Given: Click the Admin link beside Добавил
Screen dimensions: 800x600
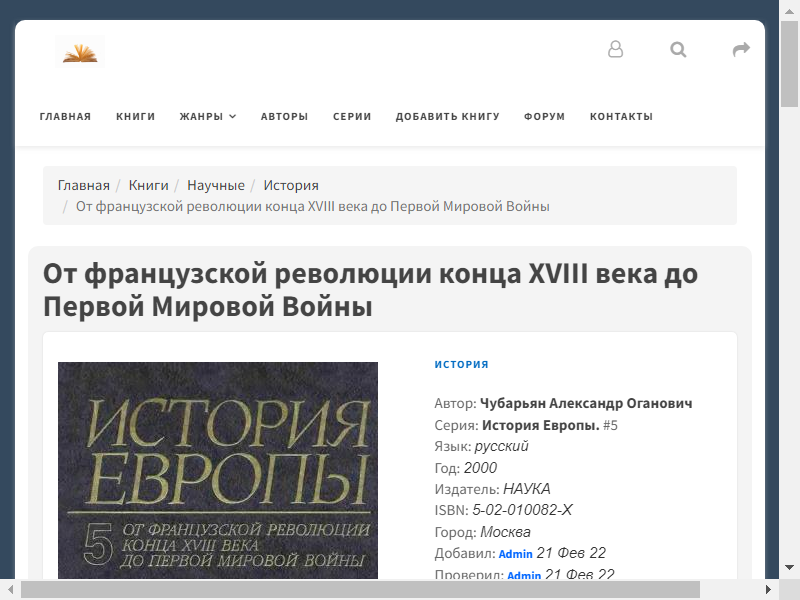Looking at the screenshot, I should pos(515,554).
